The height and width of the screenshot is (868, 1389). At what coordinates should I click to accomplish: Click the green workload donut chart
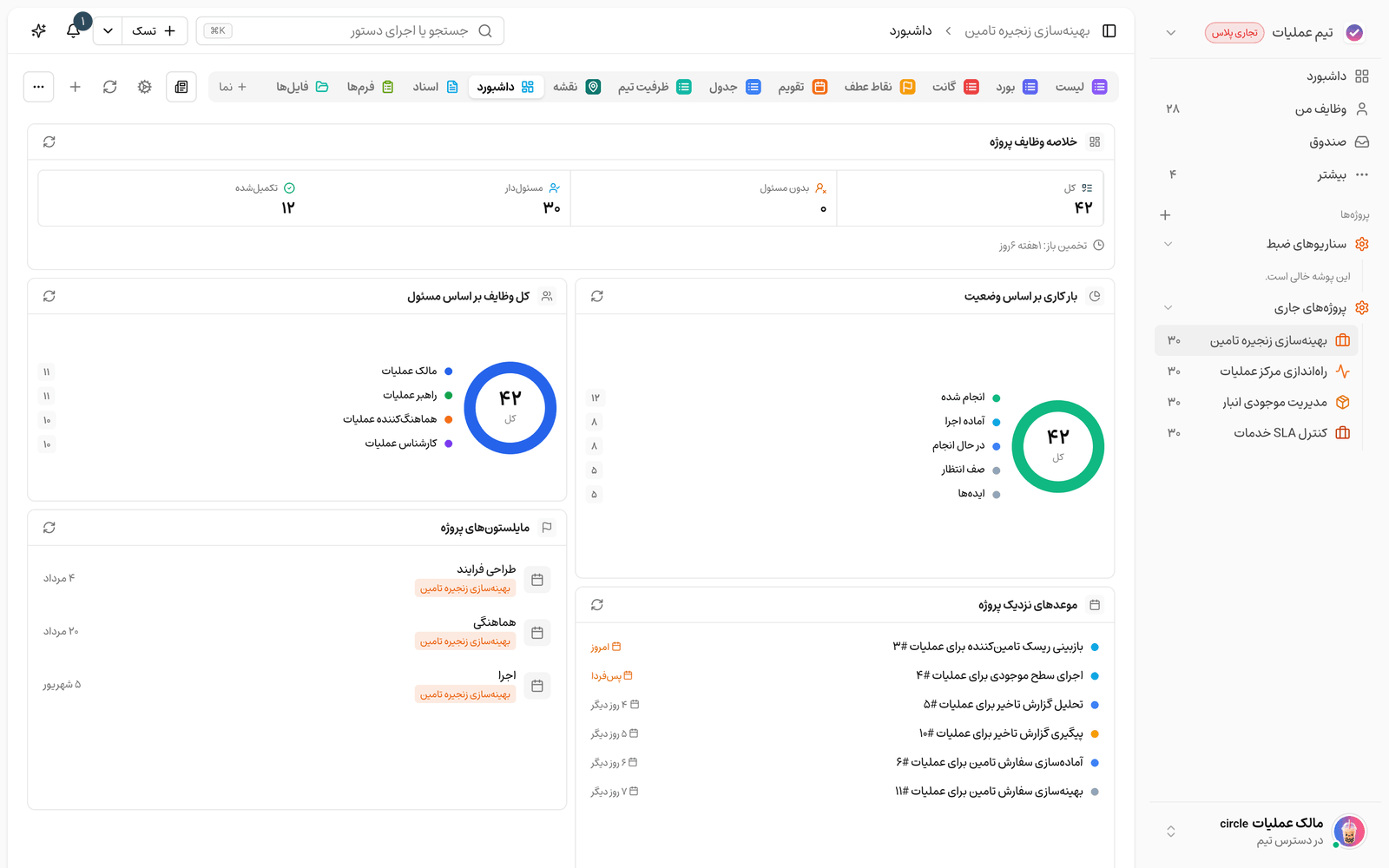pyautogui.click(x=1058, y=446)
